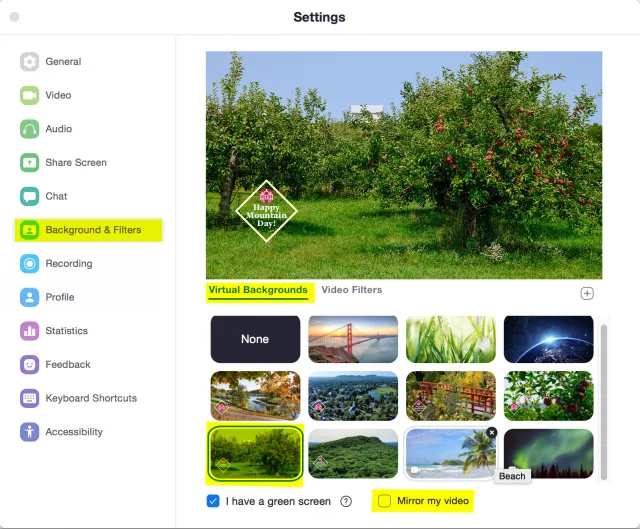Select the Audio headphones icon
The image size is (640, 529).
(x=29, y=129)
